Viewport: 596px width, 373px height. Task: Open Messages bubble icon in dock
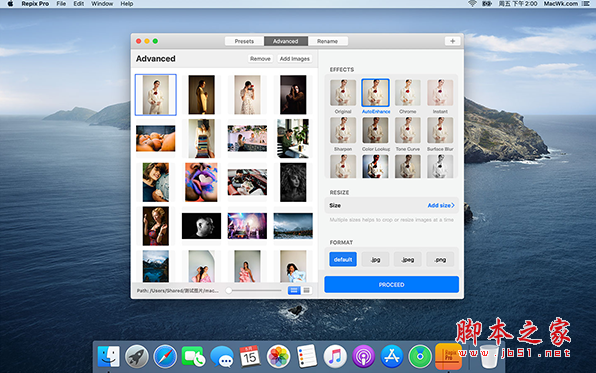[222, 357]
